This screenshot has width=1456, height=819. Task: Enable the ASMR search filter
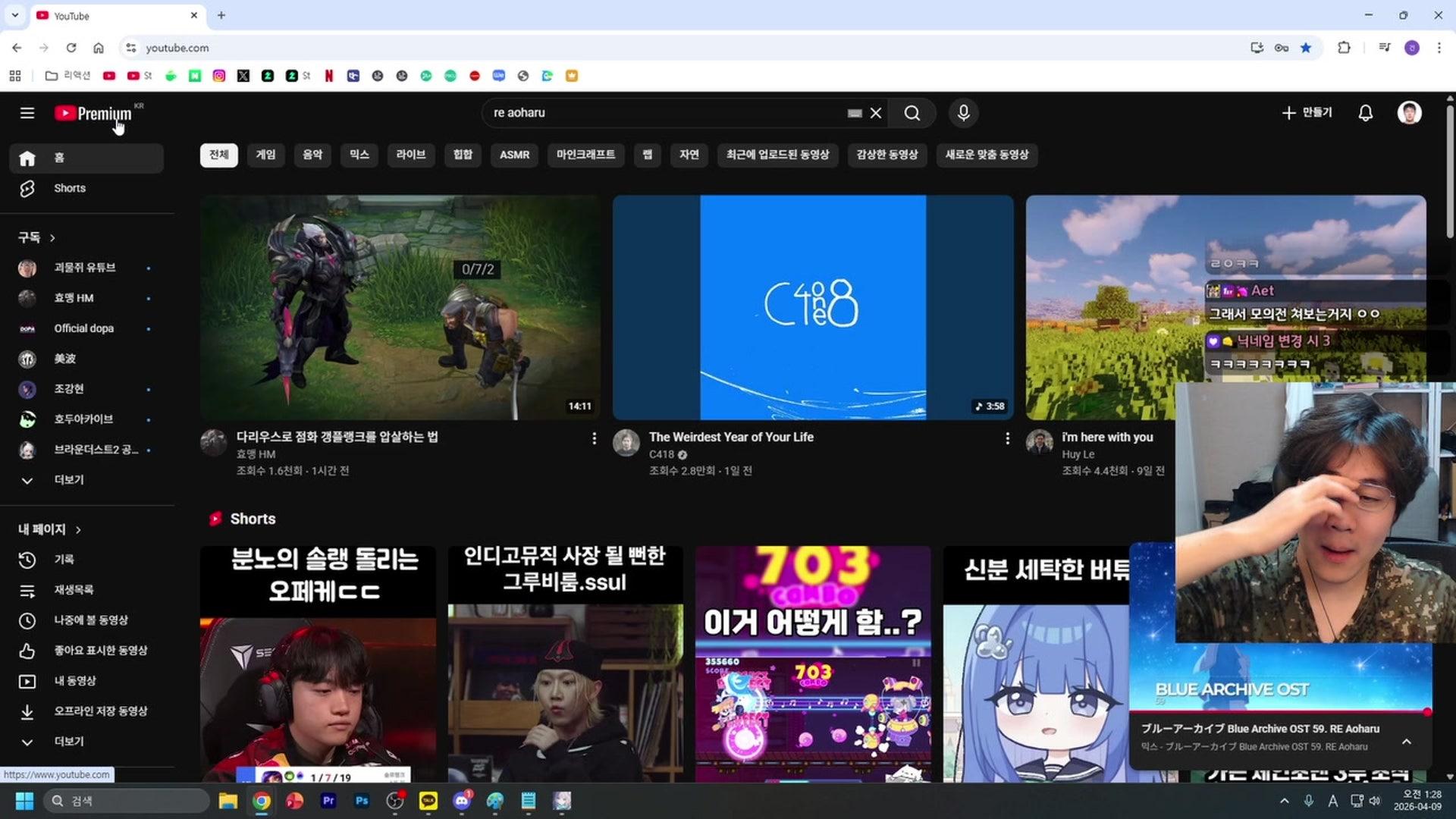point(514,155)
